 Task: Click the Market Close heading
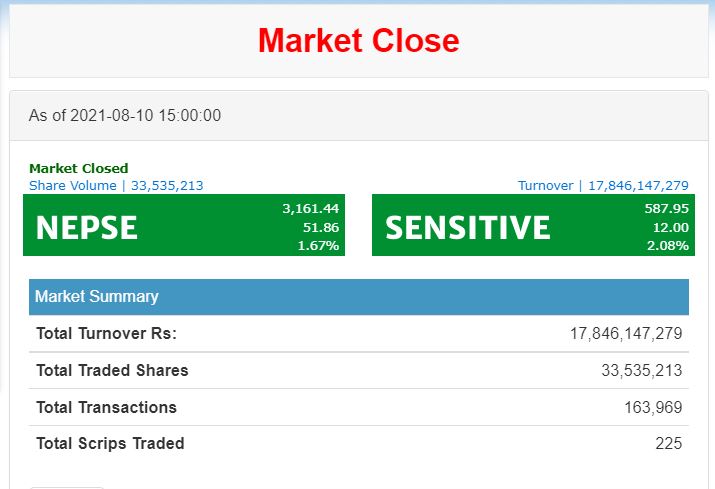point(358,41)
